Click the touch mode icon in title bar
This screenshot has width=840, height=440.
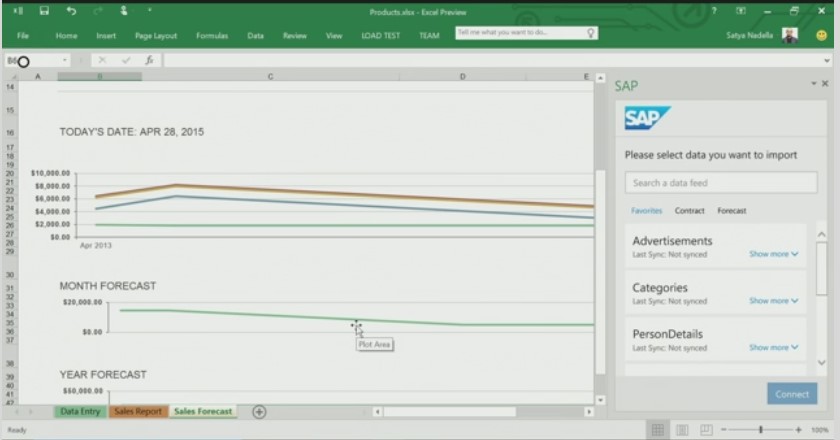pos(124,11)
